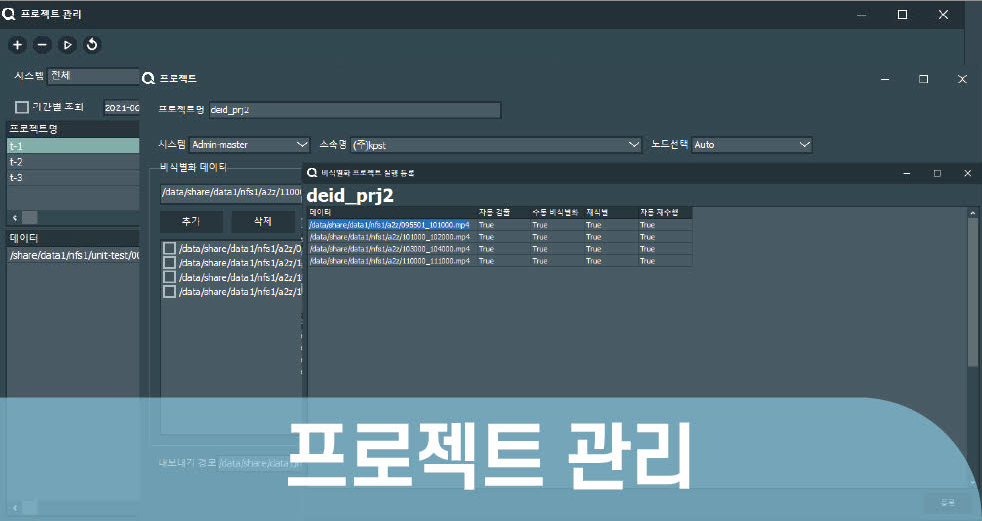The width and height of the screenshot is (982, 521).
Task: Click the 추가 button
Action: click(190, 222)
